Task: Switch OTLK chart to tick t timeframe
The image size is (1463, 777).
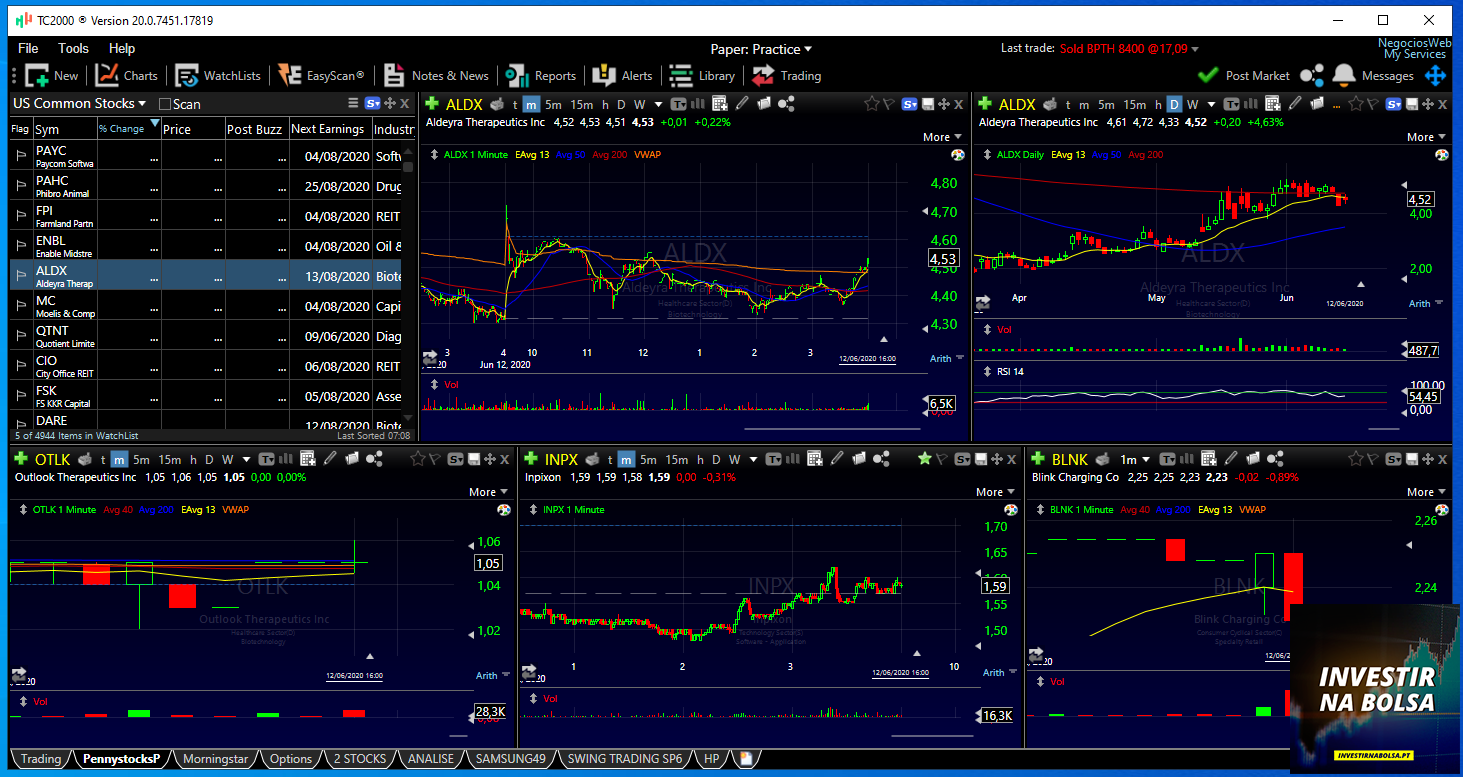Action: pos(103,459)
